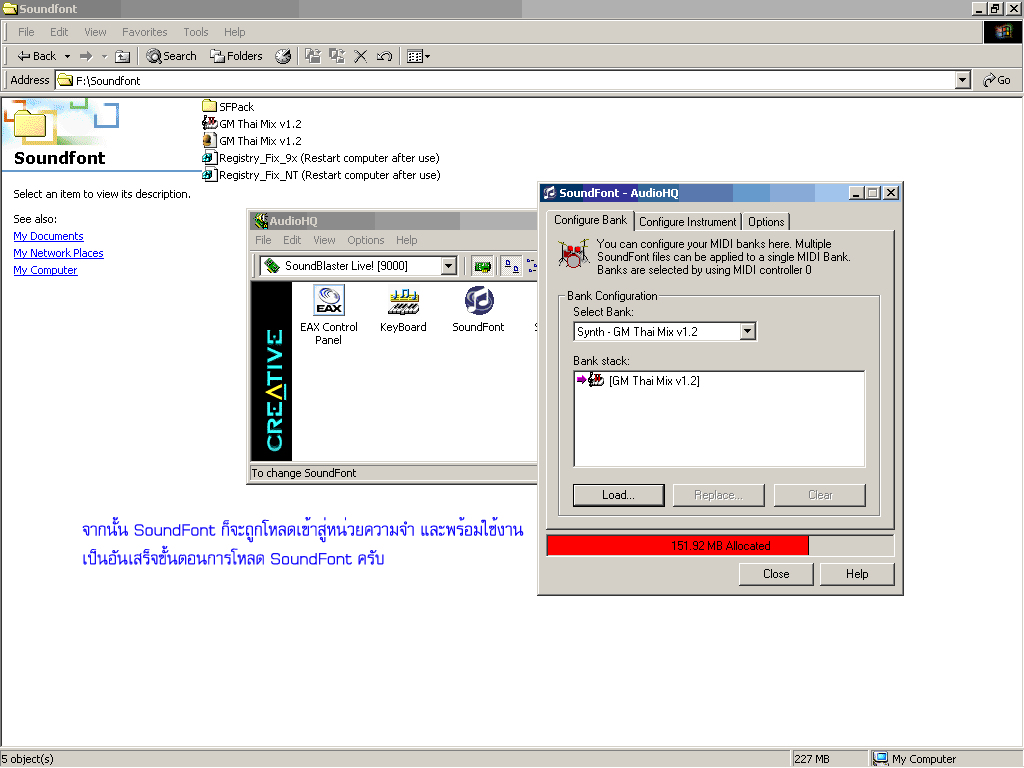
Task: Open the My Documents link
Action: pyautogui.click(x=48, y=236)
